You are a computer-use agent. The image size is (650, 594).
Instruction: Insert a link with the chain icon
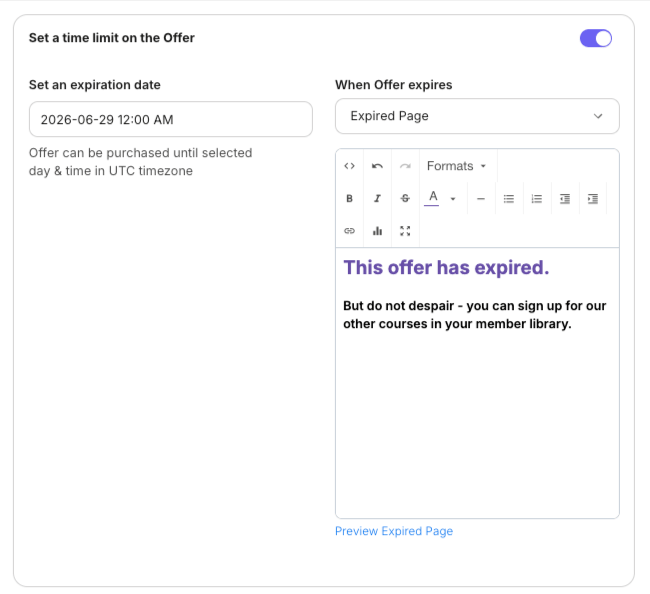[349, 230]
